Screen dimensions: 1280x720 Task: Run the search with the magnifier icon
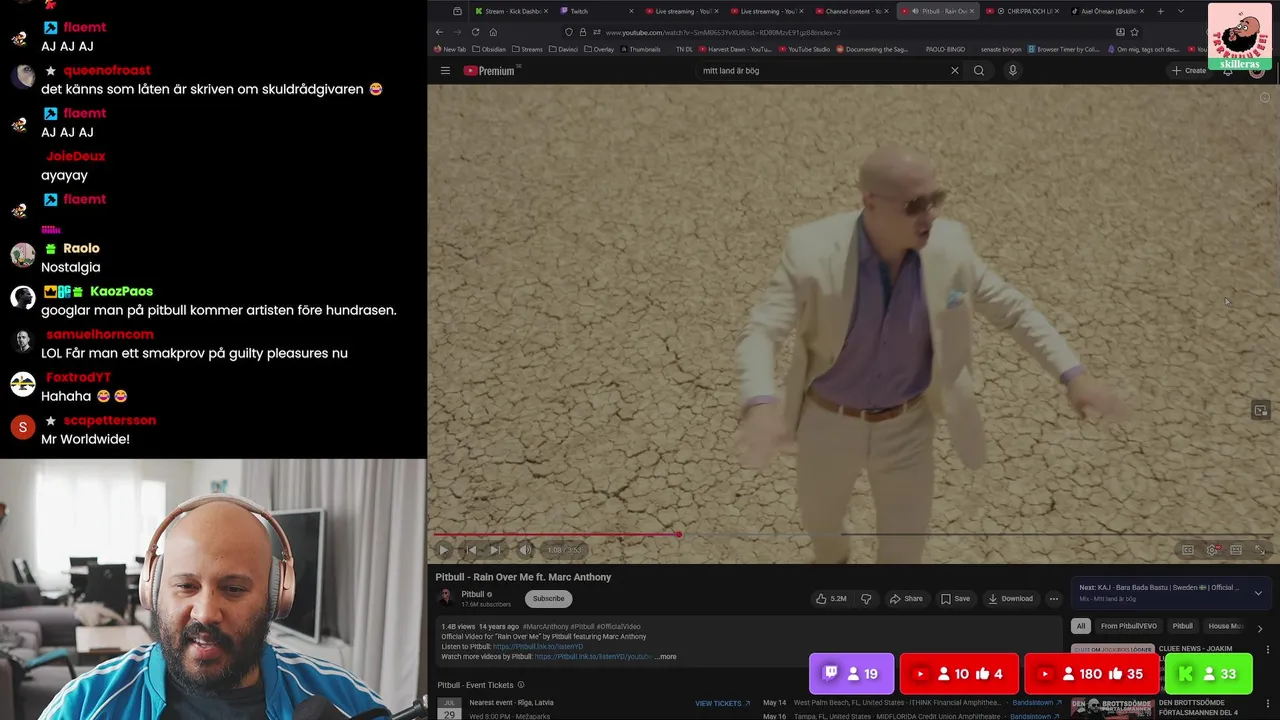(979, 70)
